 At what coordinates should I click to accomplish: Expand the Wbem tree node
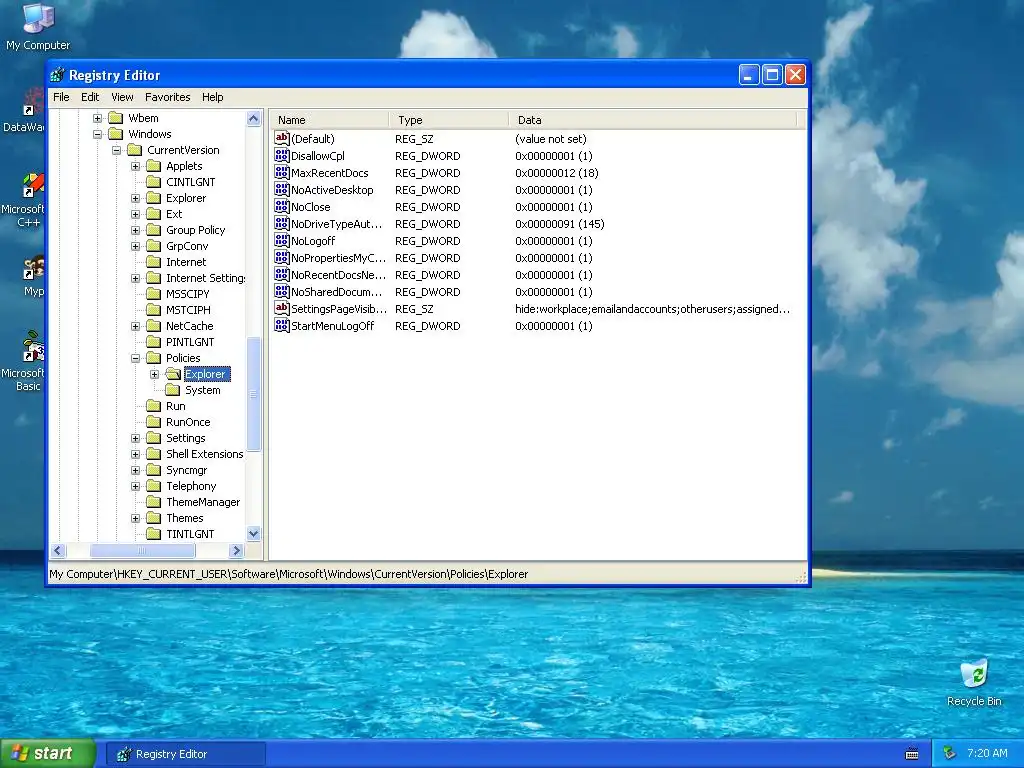97,118
